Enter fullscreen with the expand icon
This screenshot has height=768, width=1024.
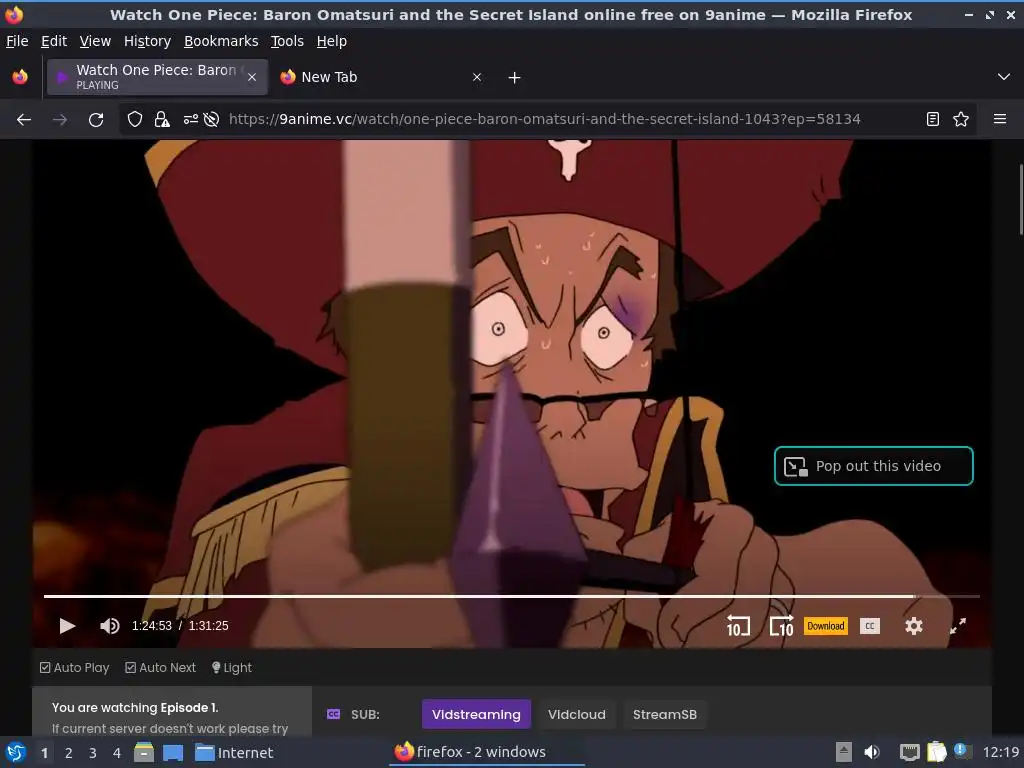coord(957,626)
